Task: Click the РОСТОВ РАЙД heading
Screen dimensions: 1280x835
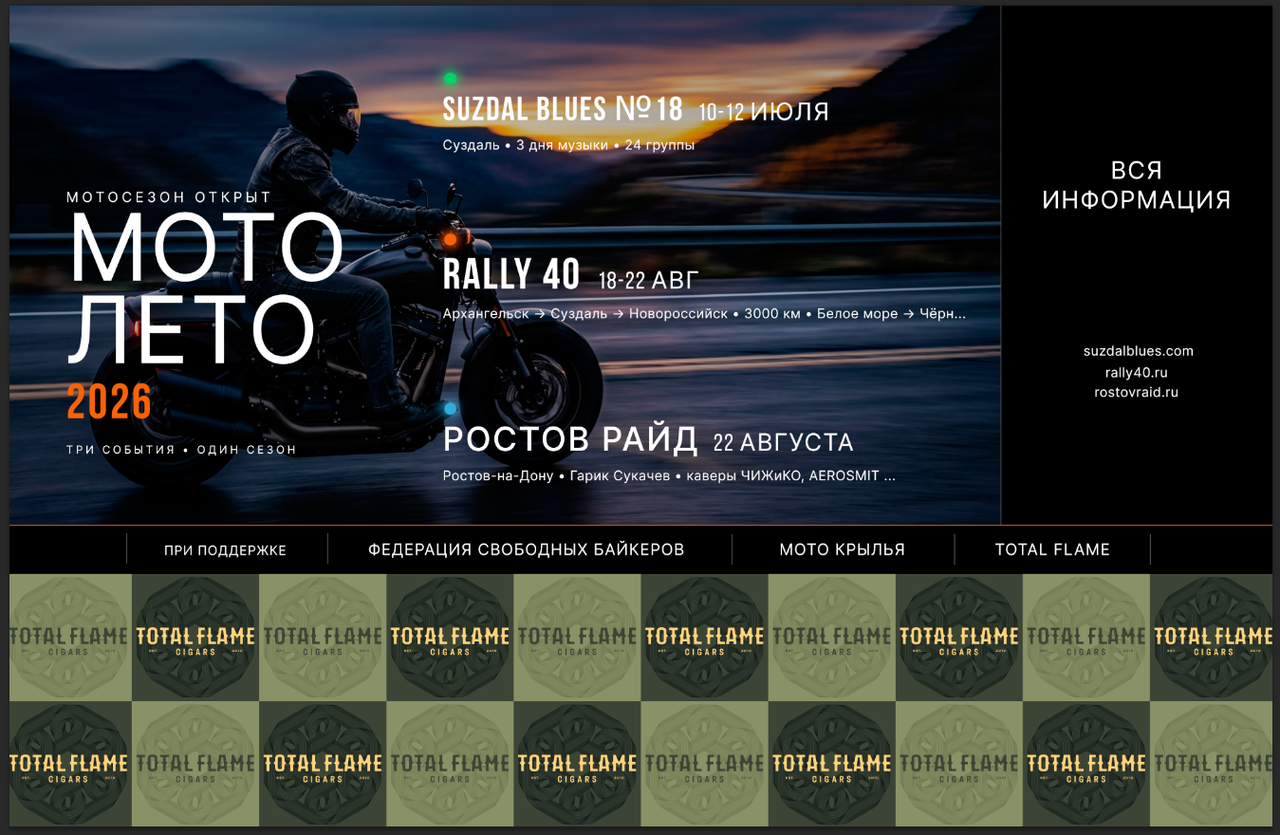Action: [x=570, y=439]
